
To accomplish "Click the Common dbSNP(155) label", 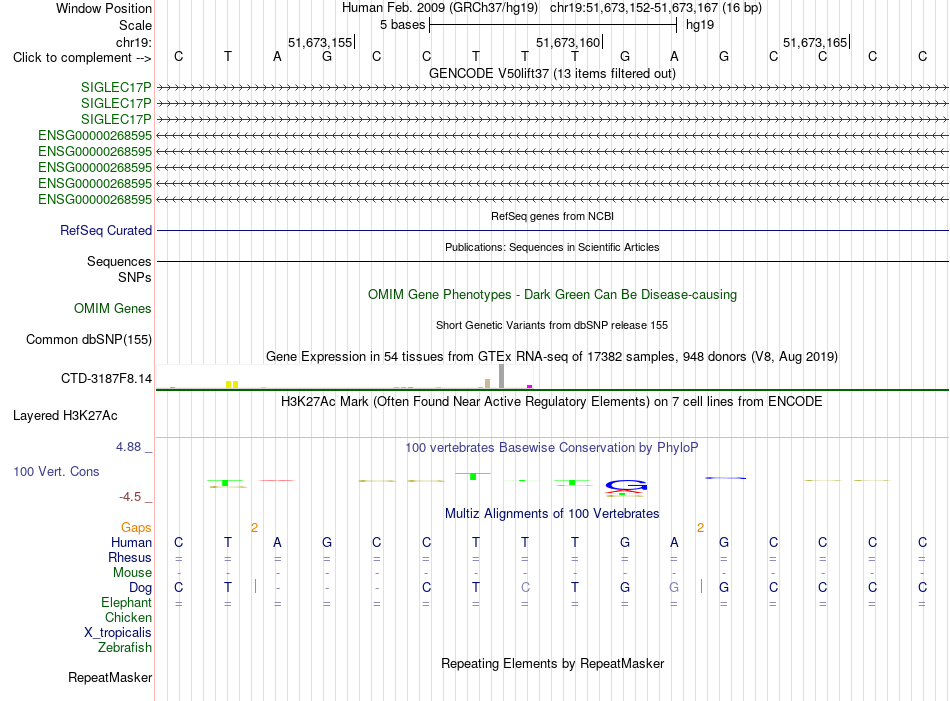I will tap(88, 339).
